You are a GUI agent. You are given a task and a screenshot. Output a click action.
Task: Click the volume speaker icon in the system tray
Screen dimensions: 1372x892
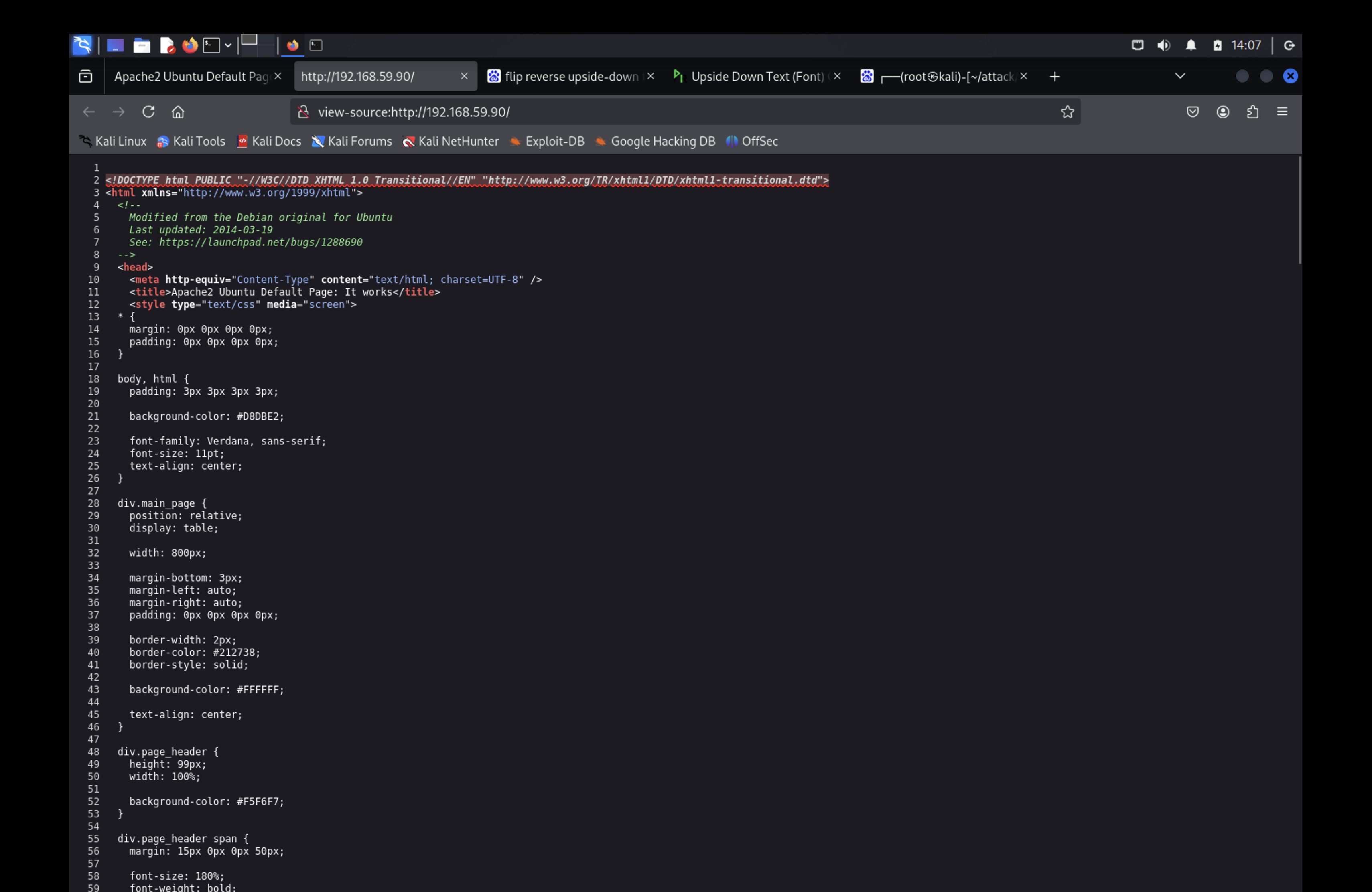click(1163, 45)
